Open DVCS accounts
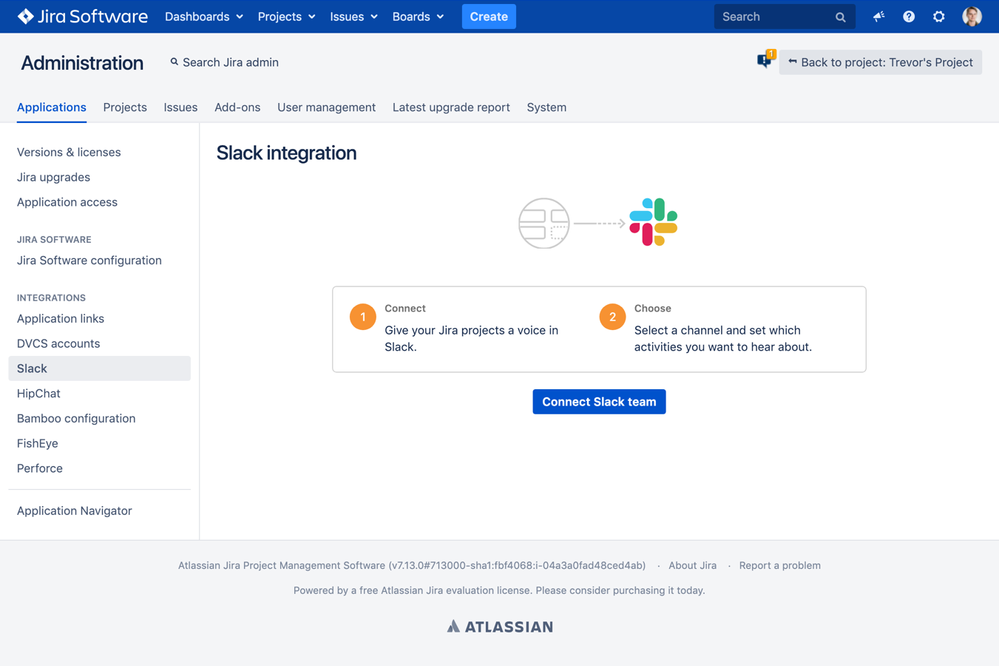The height and width of the screenshot is (666, 999). [x=58, y=344]
